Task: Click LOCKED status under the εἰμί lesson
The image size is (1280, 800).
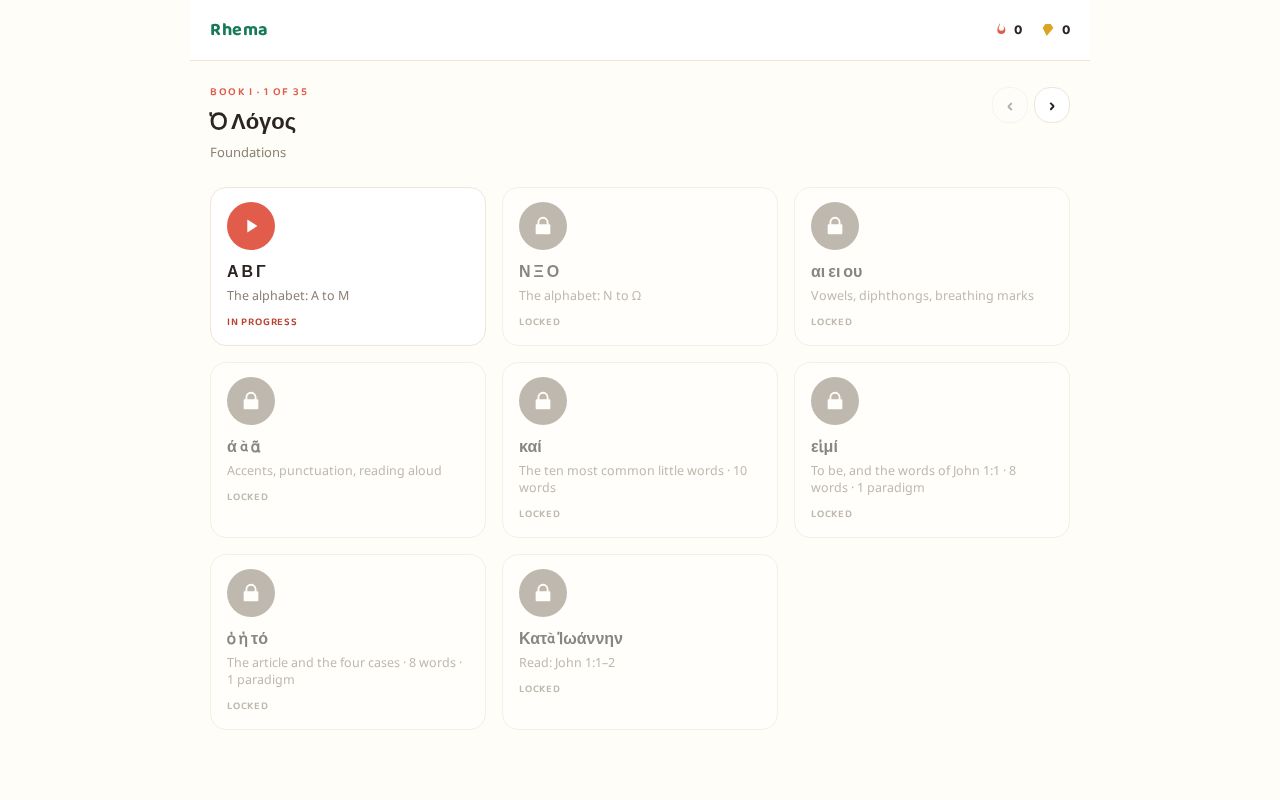Action: [x=832, y=514]
